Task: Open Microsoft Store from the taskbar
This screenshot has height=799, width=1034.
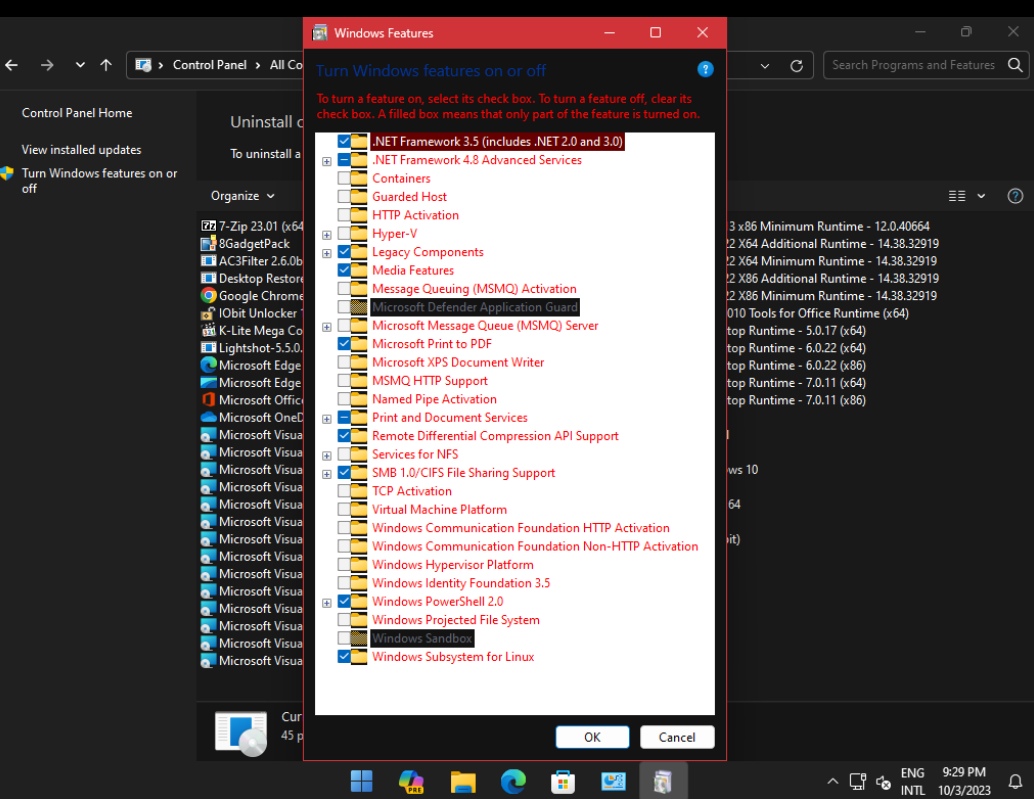Action: tap(563, 781)
